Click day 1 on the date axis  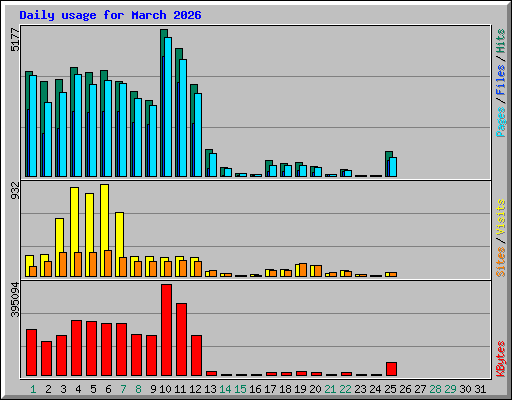pos(33,389)
